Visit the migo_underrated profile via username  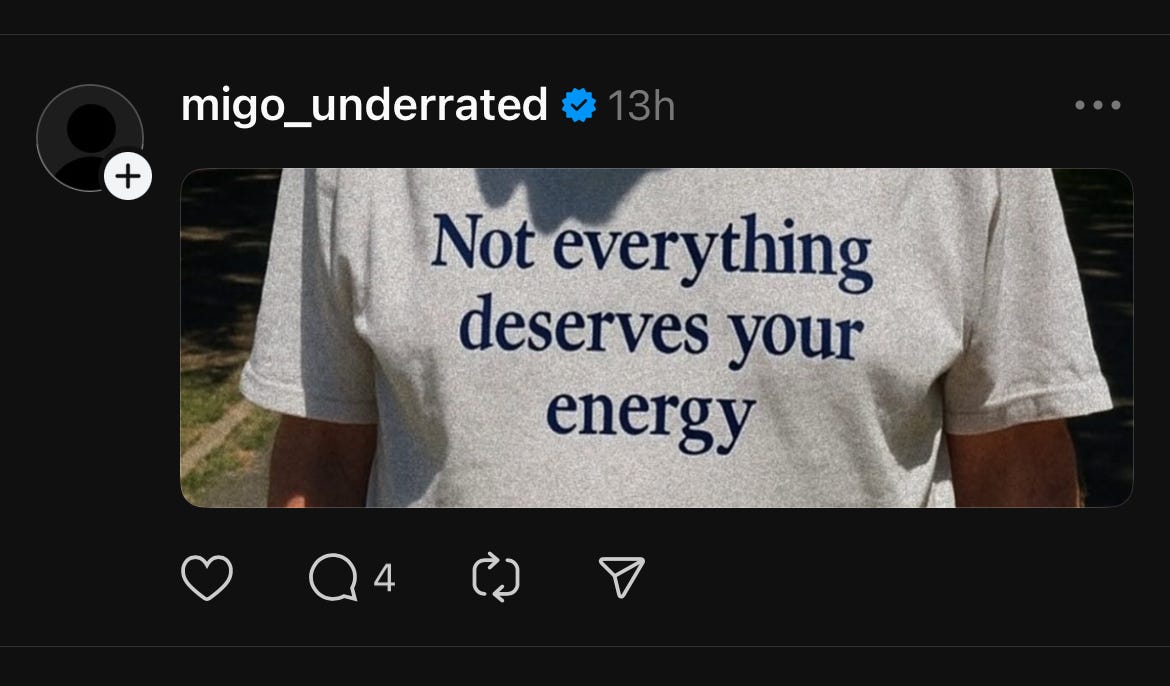364,105
